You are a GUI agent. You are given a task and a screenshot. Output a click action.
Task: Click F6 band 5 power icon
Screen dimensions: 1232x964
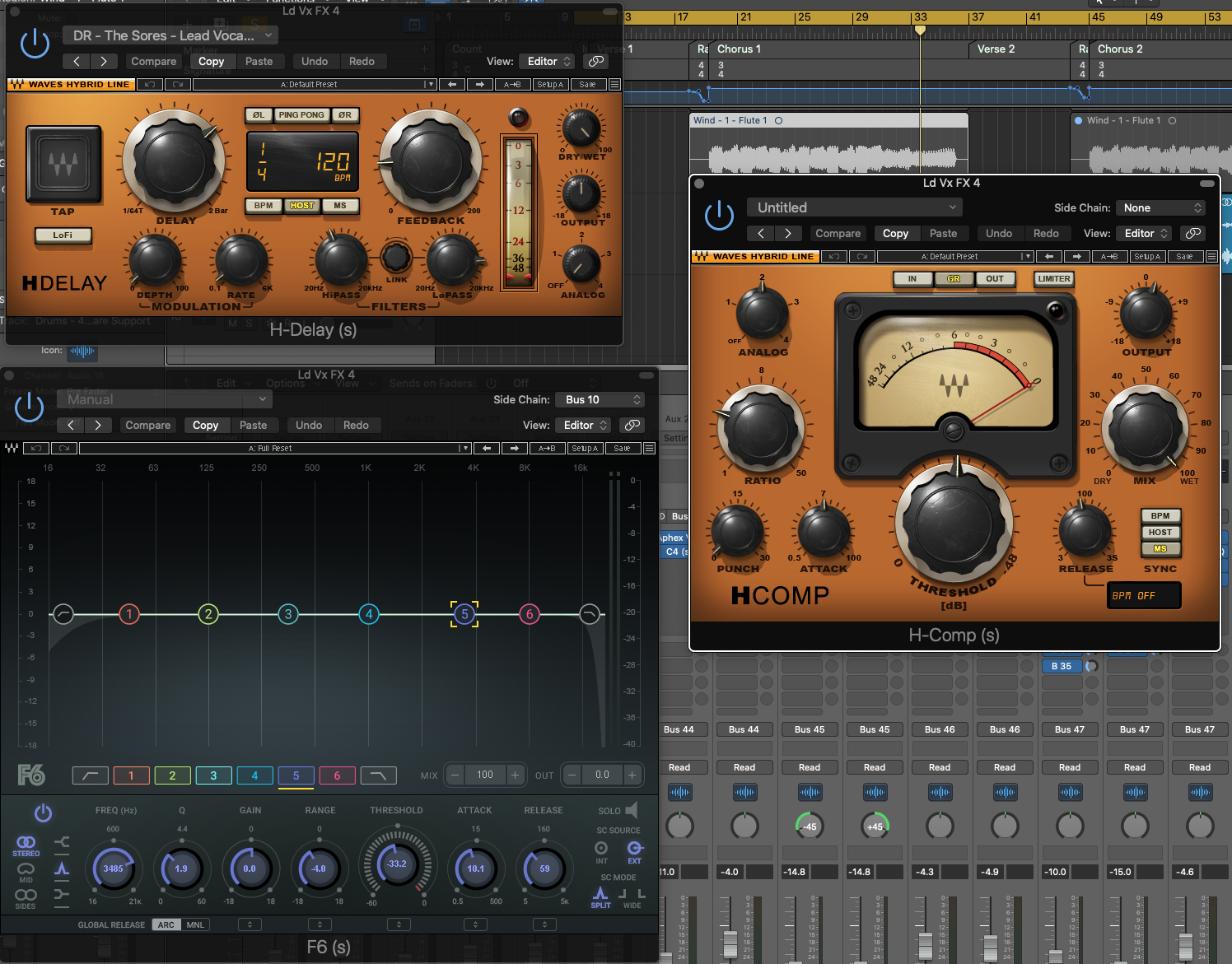point(43,813)
